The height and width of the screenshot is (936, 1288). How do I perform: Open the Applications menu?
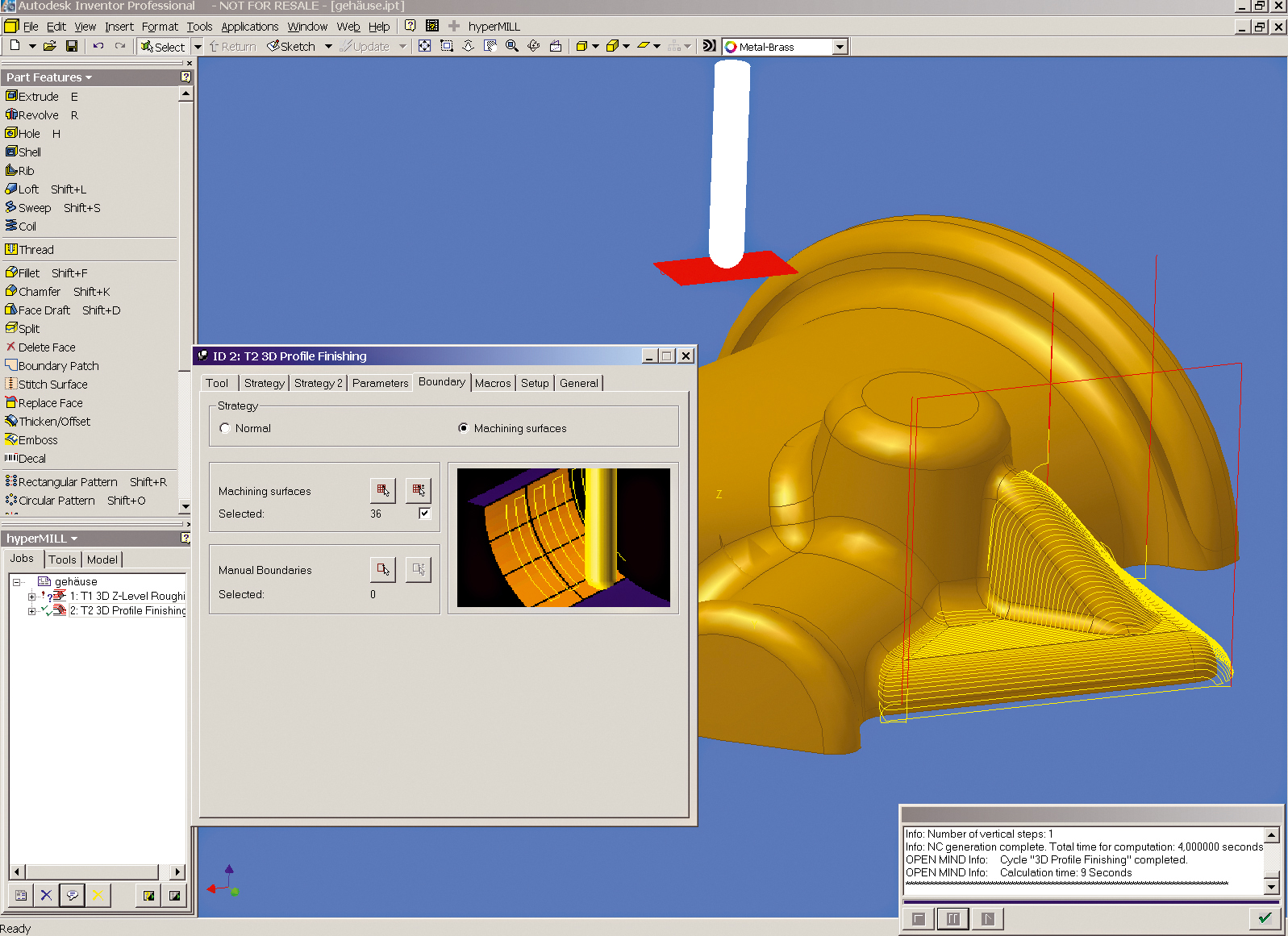[x=249, y=27]
